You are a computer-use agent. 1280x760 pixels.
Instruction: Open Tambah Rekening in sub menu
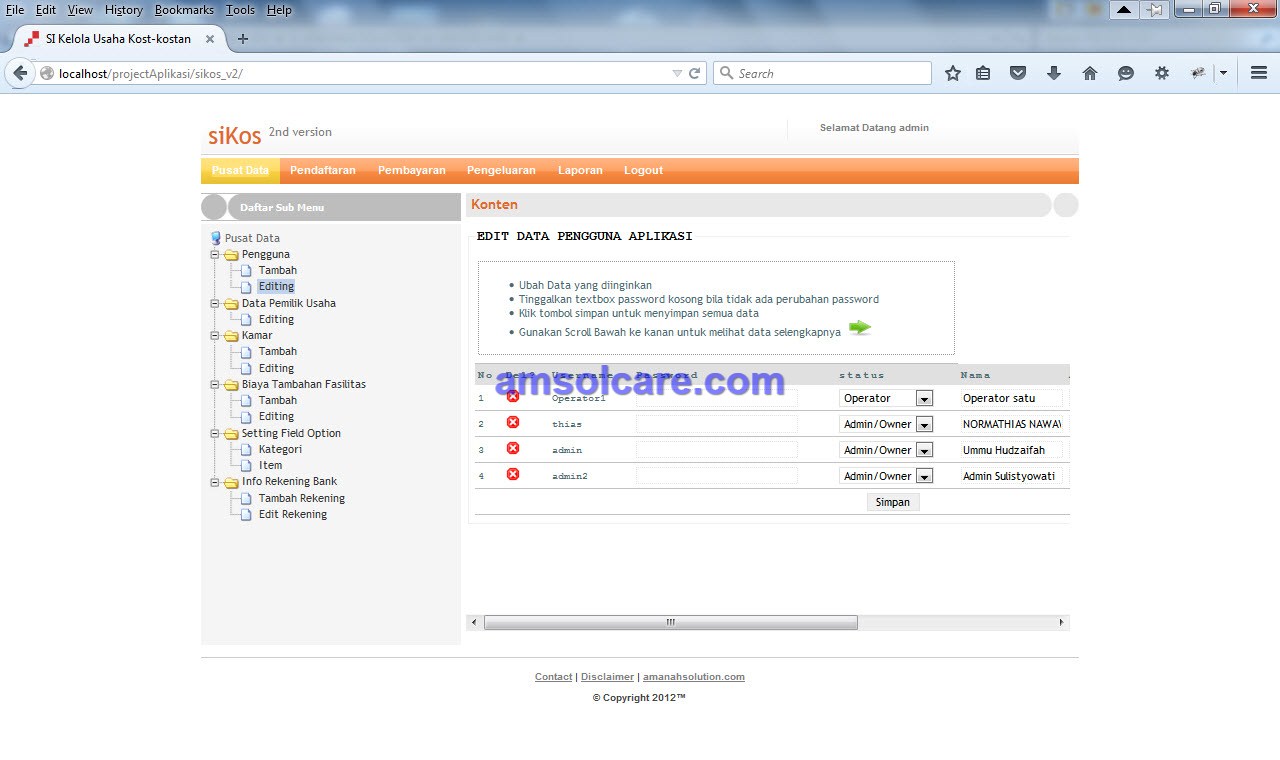click(302, 498)
